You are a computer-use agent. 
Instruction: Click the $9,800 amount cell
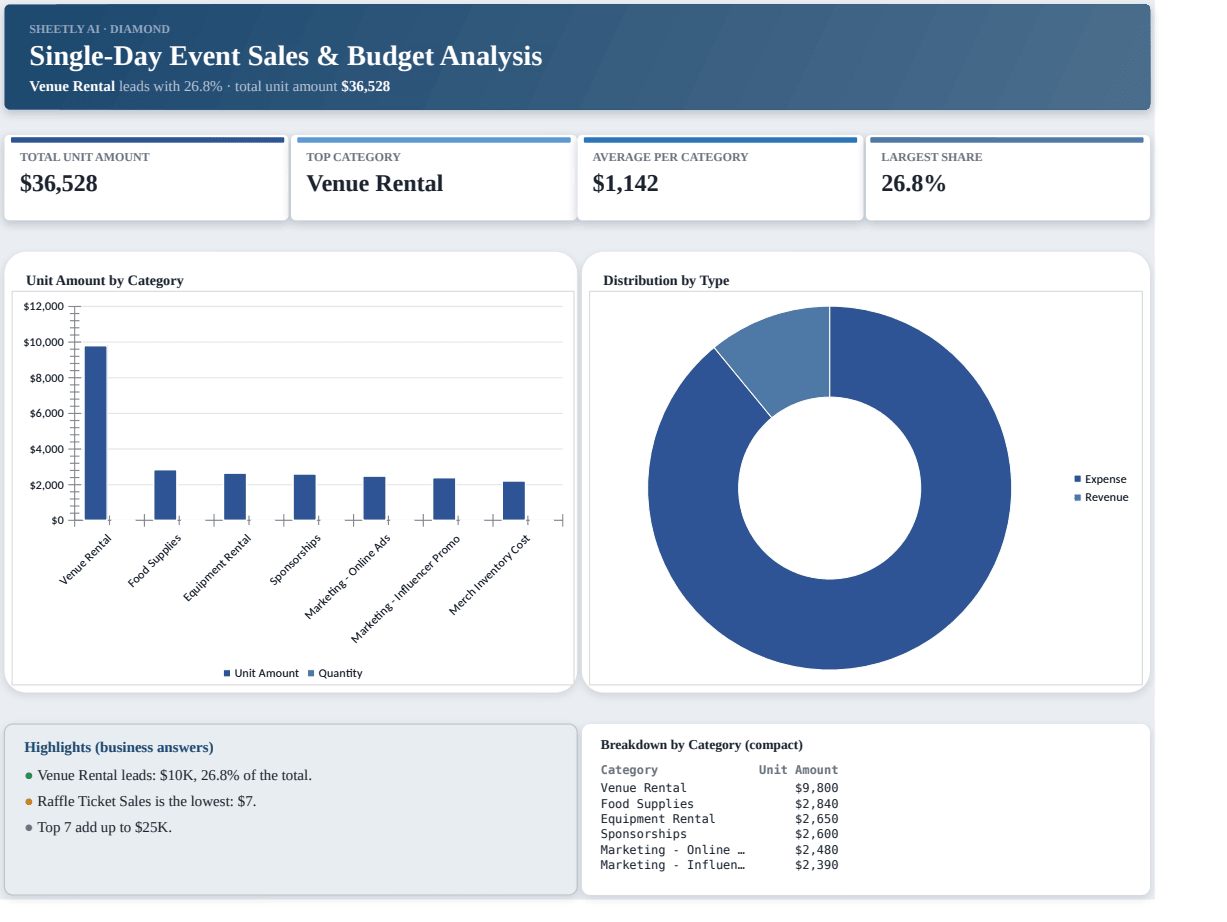pos(817,788)
